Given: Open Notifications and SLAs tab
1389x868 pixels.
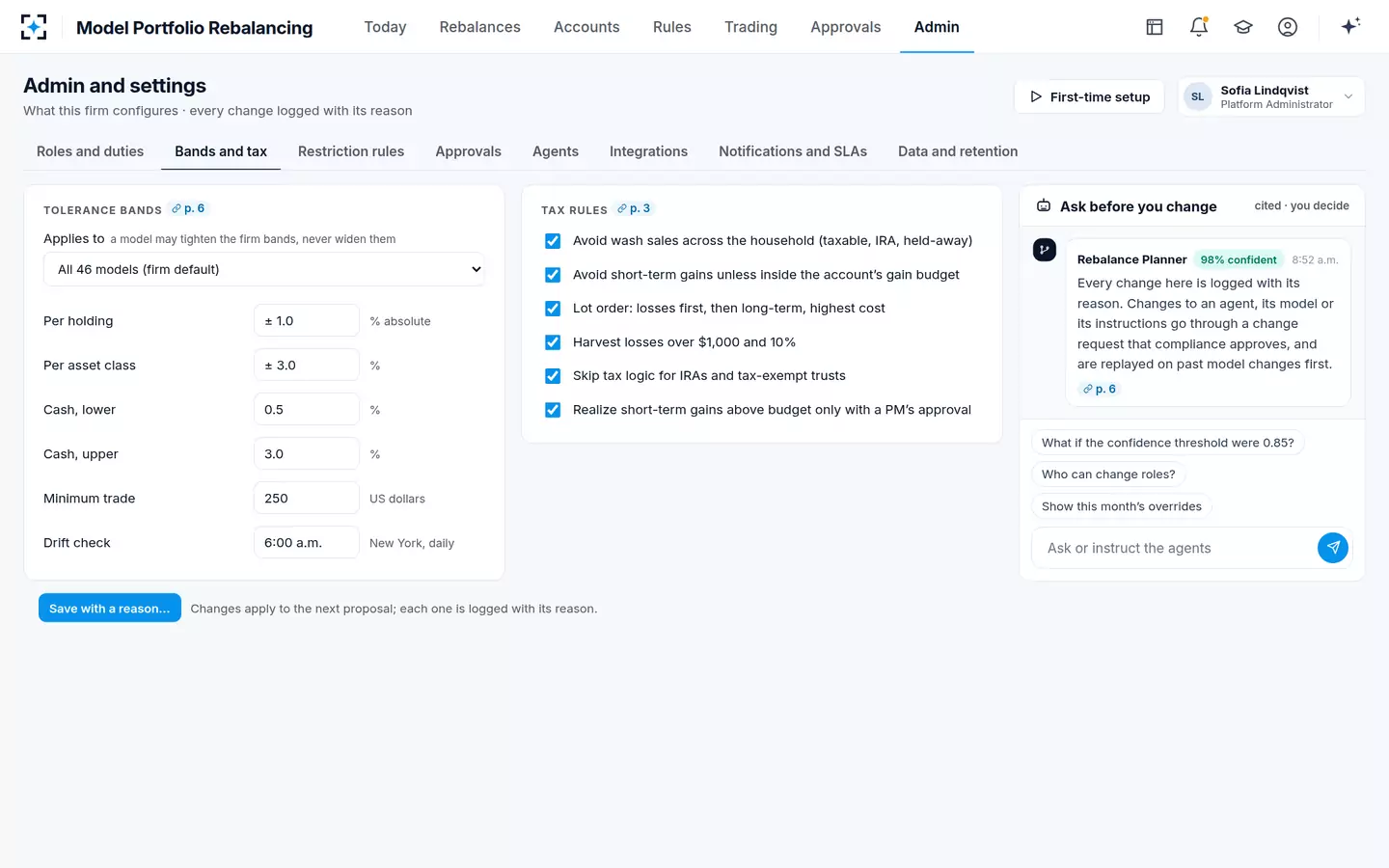Looking at the screenshot, I should point(793,151).
